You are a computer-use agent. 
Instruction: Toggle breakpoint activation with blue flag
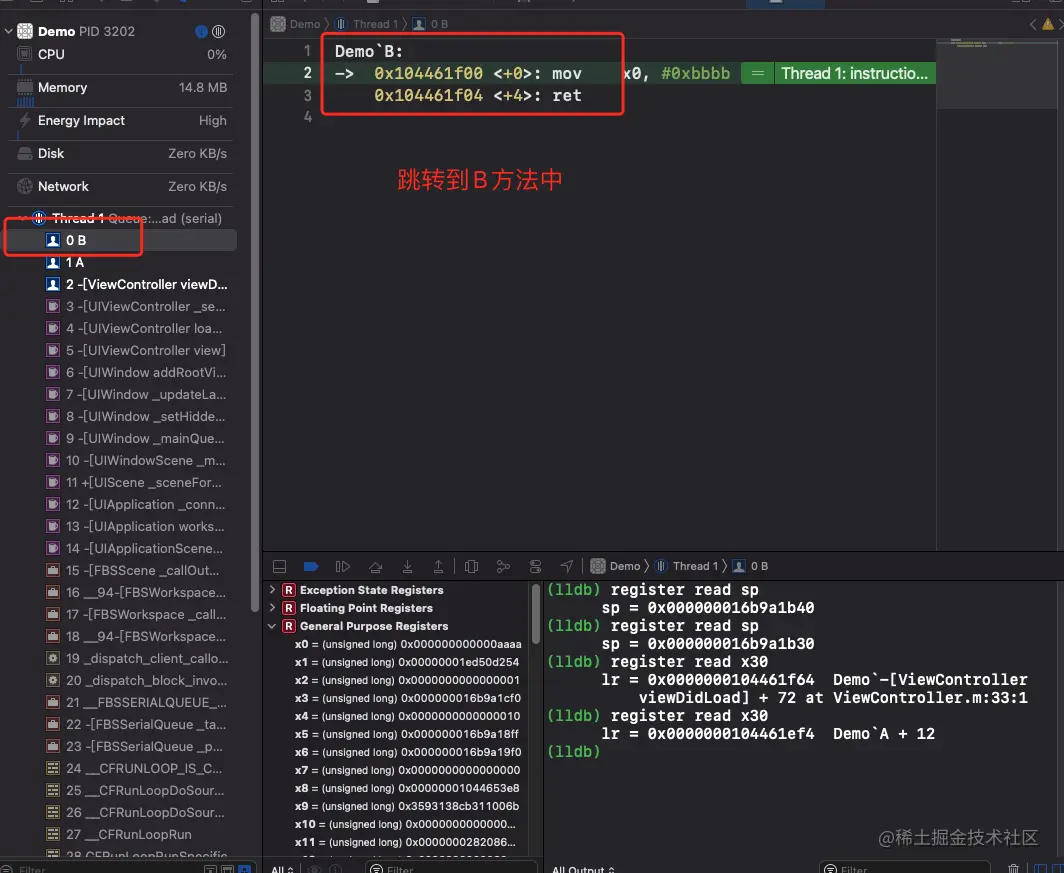point(312,566)
